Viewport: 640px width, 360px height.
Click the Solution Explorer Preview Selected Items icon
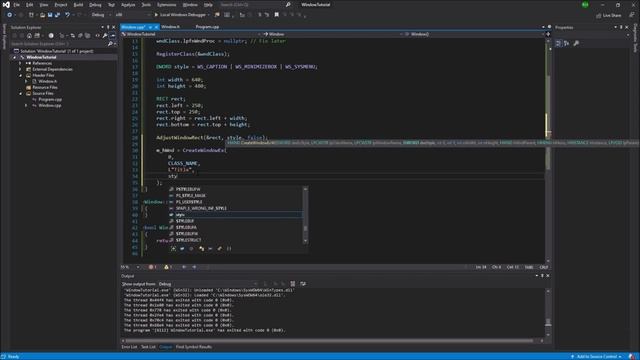tap(113, 36)
